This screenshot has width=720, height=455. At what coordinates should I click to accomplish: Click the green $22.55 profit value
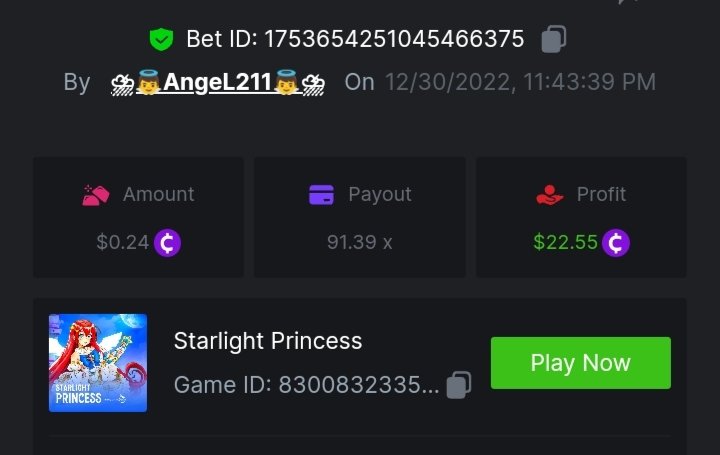pyautogui.click(x=565, y=242)
